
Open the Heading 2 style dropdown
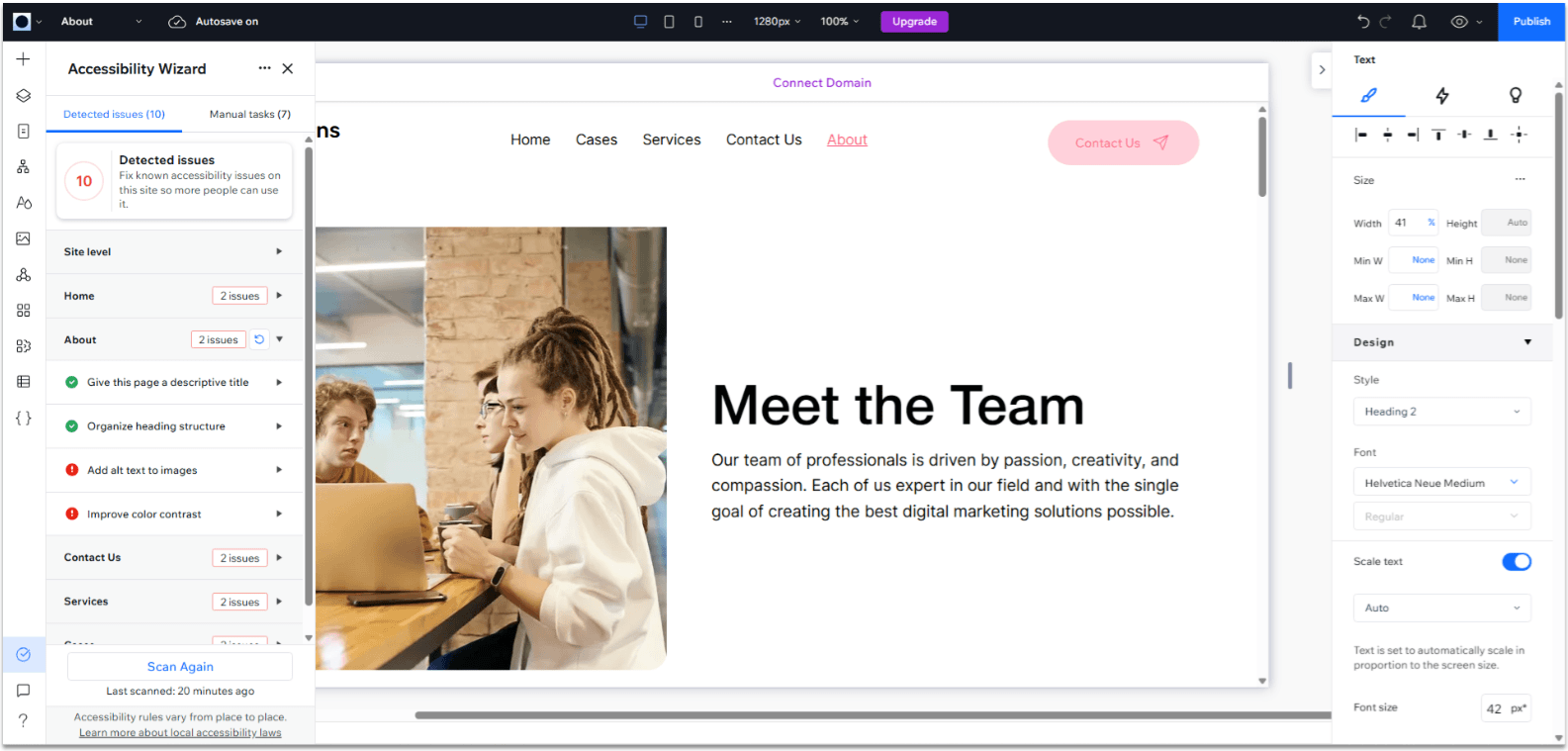coord(1441,412)
